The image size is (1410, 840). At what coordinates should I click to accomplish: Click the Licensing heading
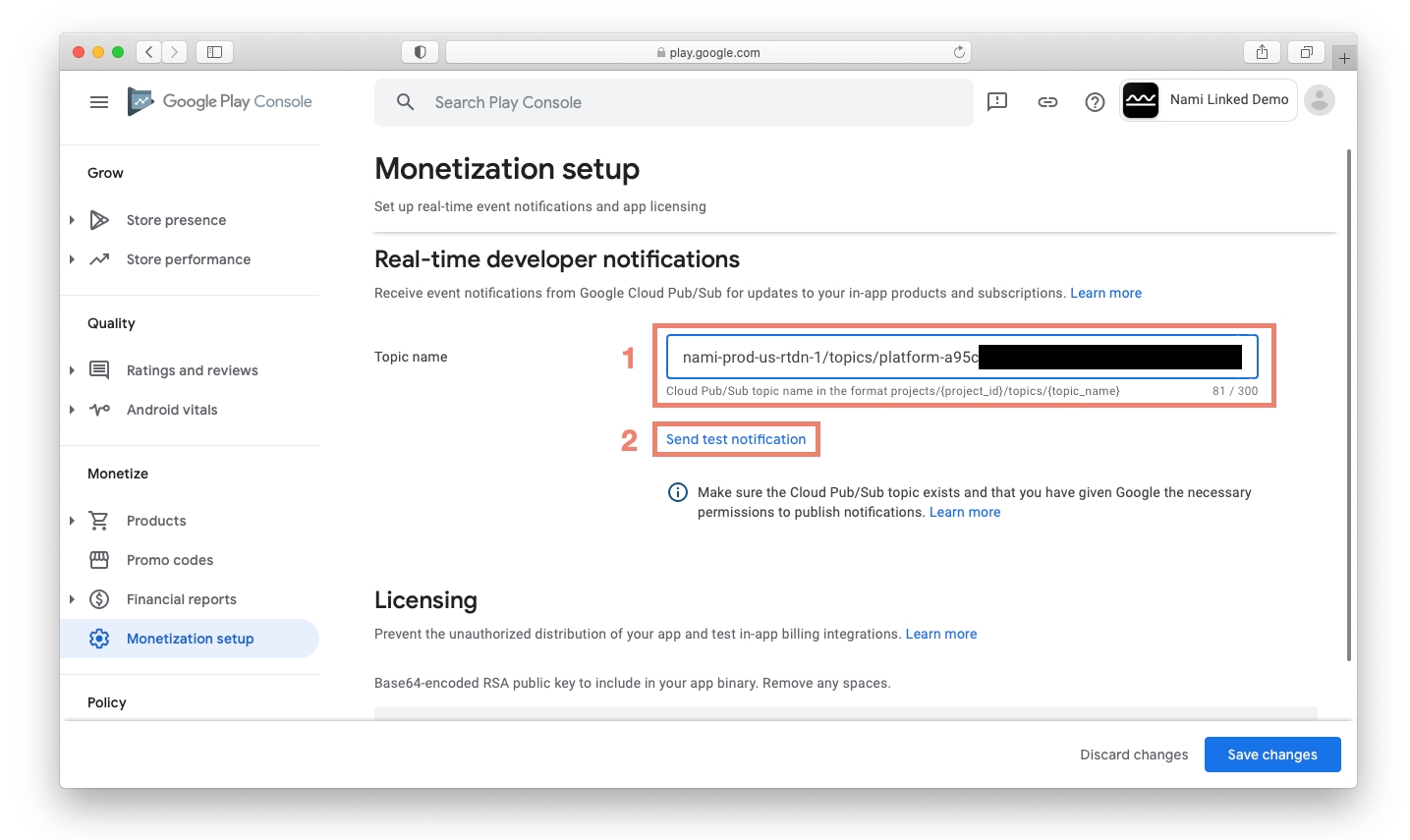click(425, 600)
